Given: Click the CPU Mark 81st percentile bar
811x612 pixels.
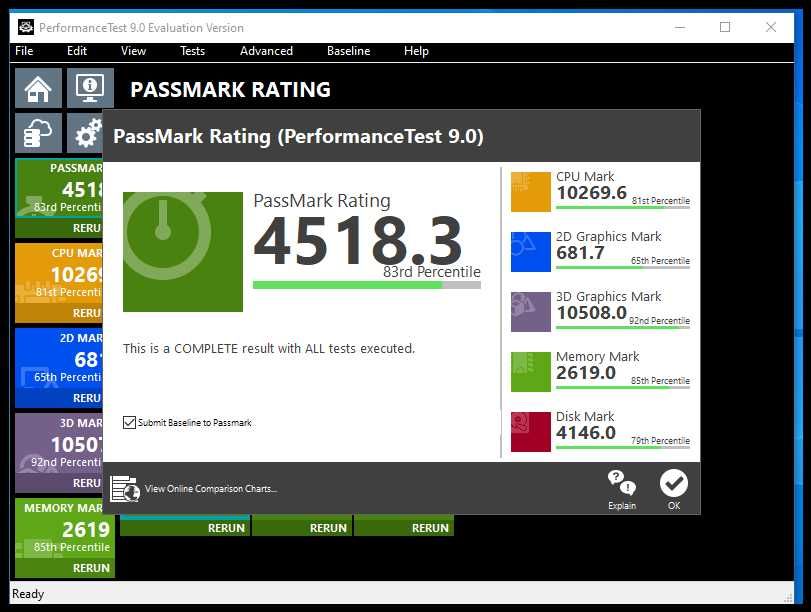Looking at the screenshot, I should point(623,207).
